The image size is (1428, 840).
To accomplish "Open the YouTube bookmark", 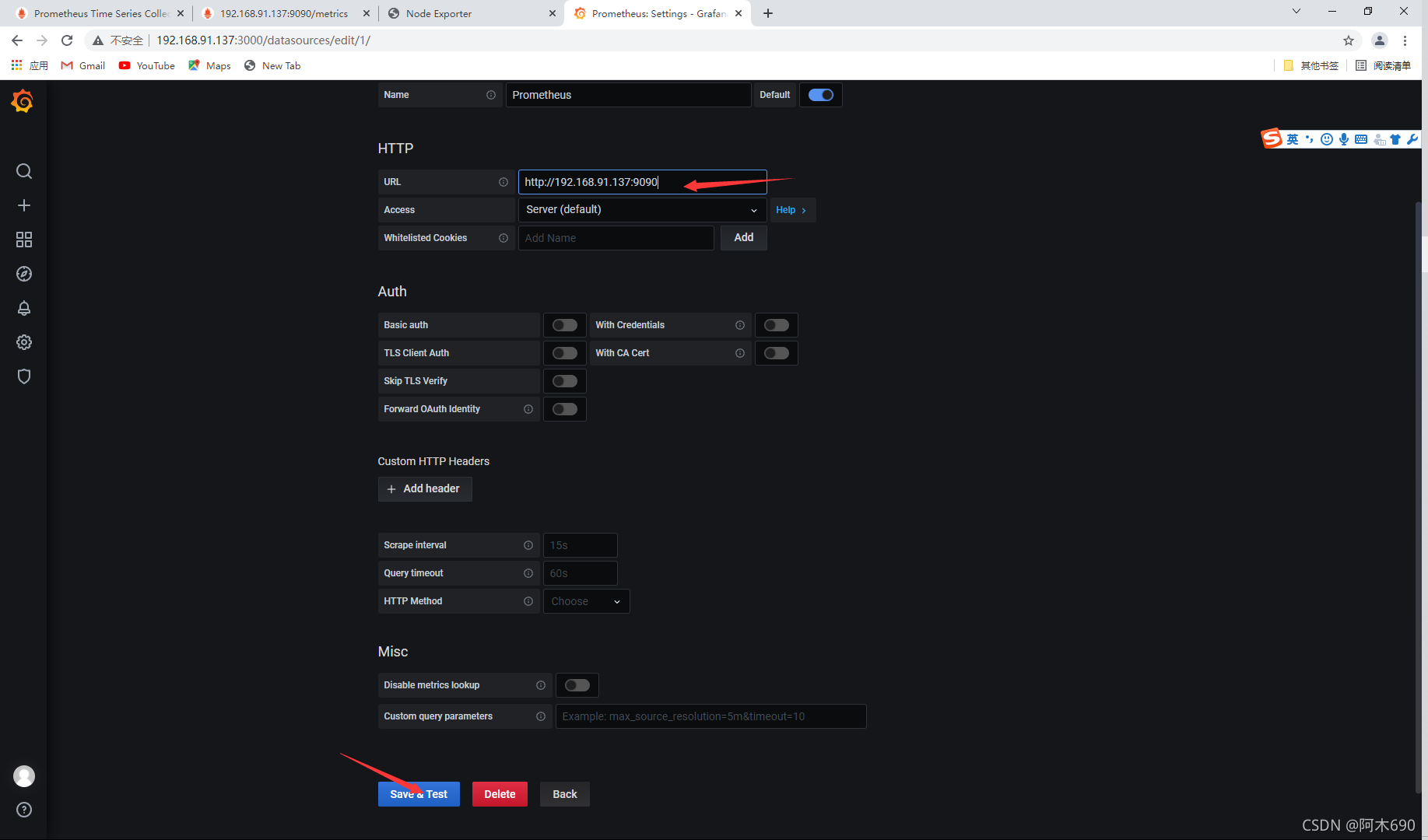I will [x=147, y=65].
